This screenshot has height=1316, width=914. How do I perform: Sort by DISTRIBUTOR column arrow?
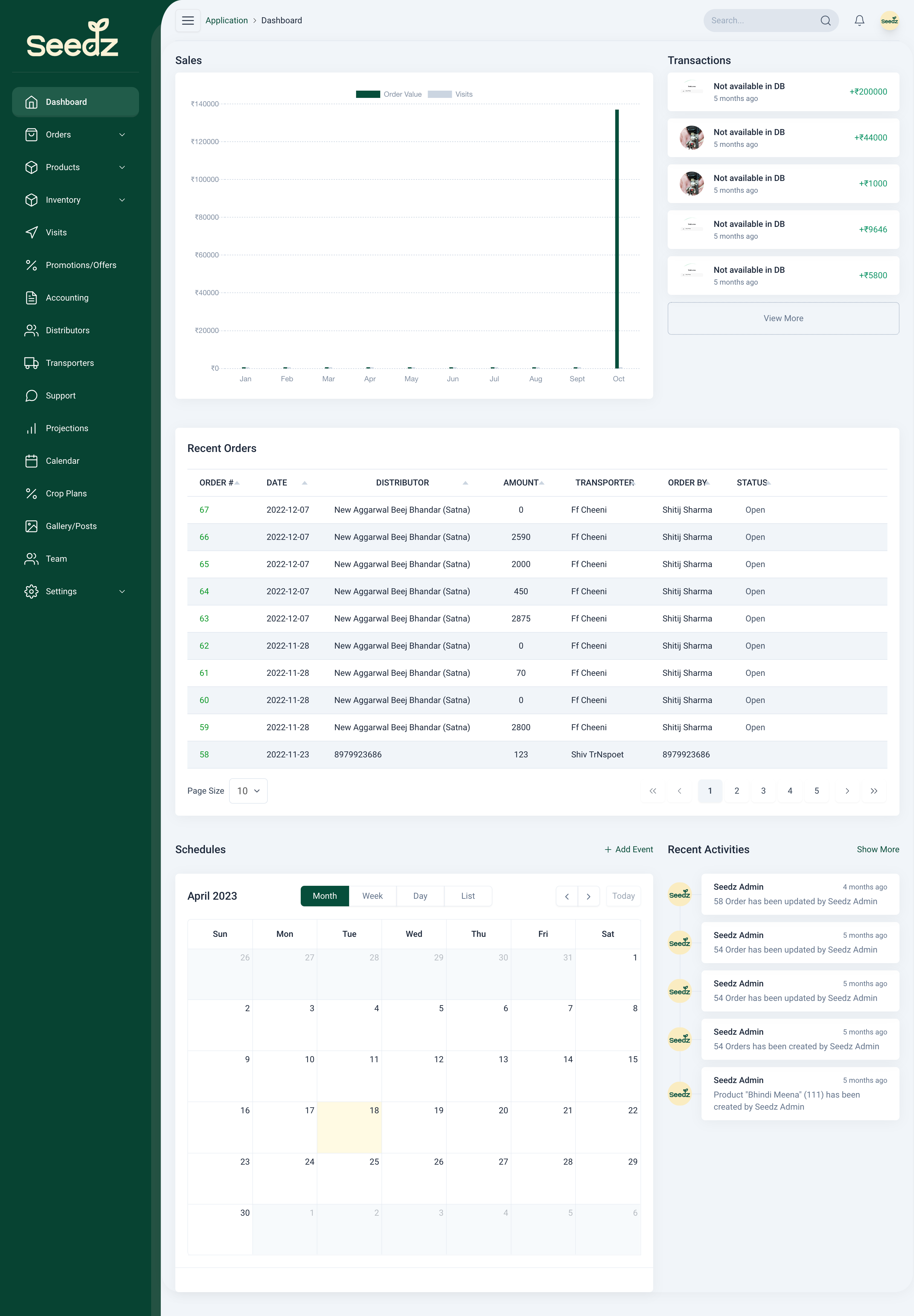pyautogui.click(x=465, y=483)
